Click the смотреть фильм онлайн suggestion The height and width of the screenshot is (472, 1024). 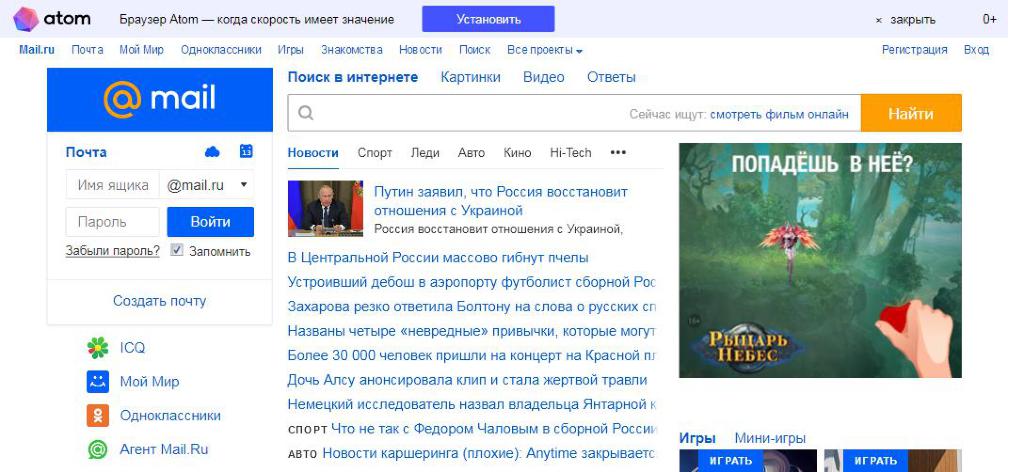pyautogui.click(x=780, y=114)
